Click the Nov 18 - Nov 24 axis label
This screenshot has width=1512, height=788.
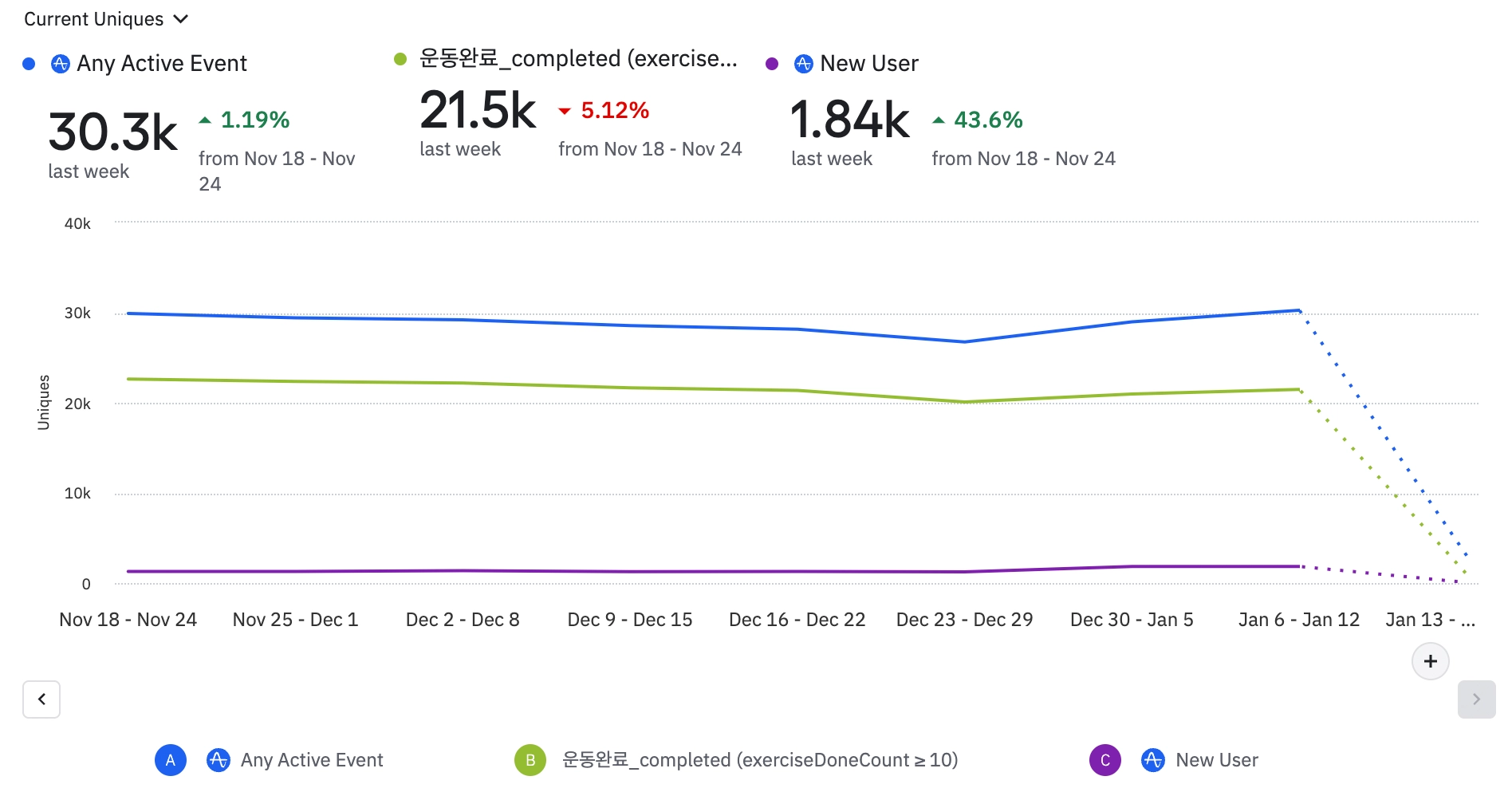point(128,620)
